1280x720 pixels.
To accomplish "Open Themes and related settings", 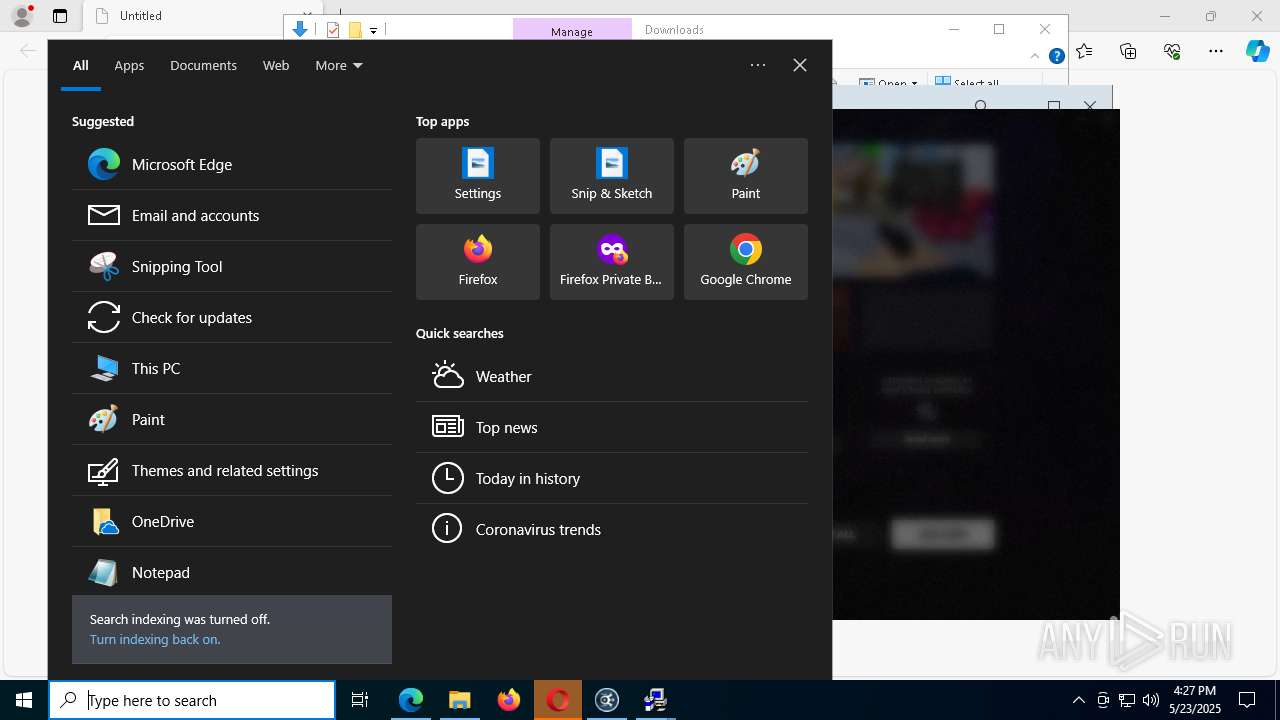I will click(x=232, y=470).
